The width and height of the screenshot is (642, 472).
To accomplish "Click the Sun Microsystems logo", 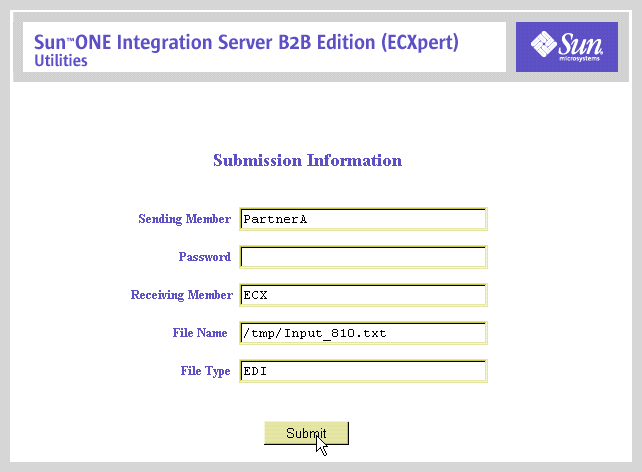I will pyautogui.click(x=567, y=47).
